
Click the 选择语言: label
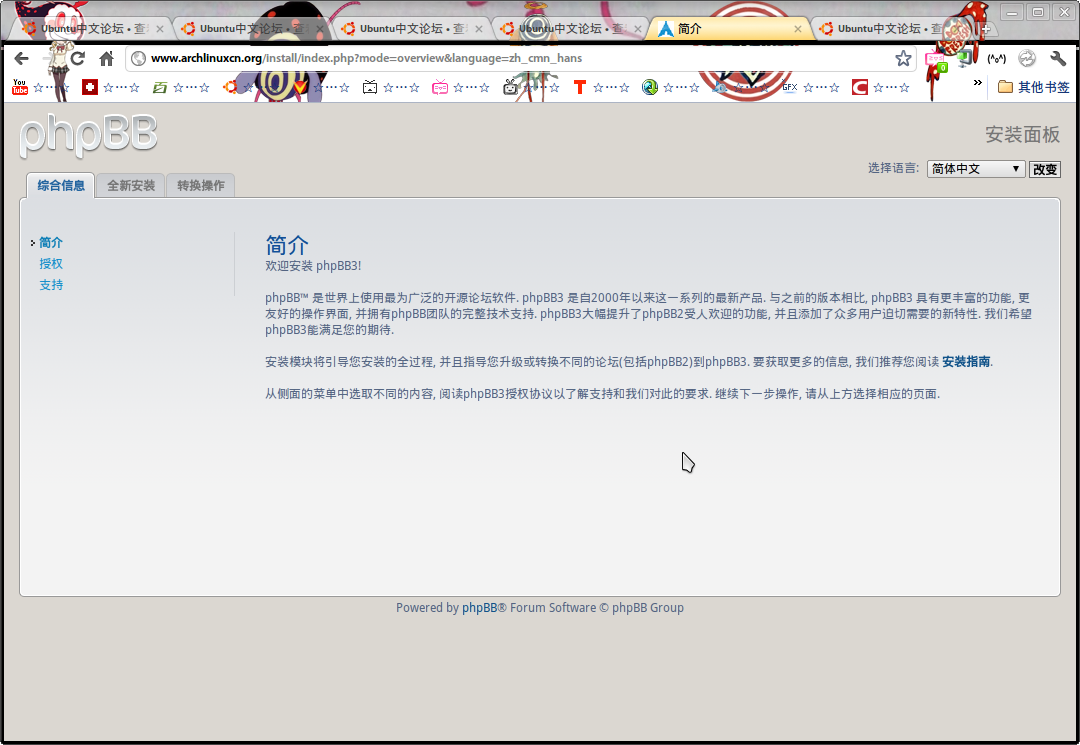[893, 168]
